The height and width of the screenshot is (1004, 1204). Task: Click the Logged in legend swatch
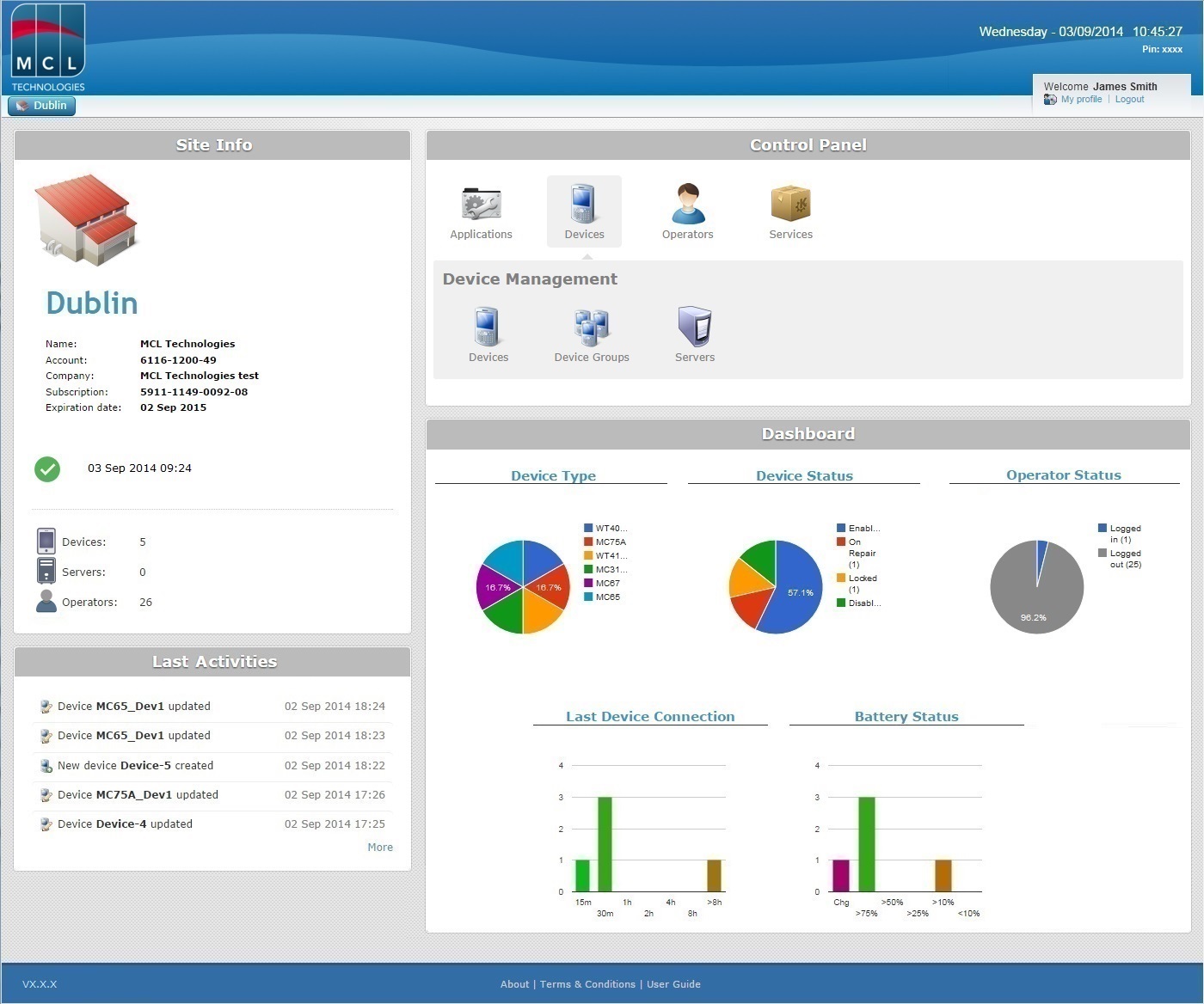click(x=1103, y=528)
